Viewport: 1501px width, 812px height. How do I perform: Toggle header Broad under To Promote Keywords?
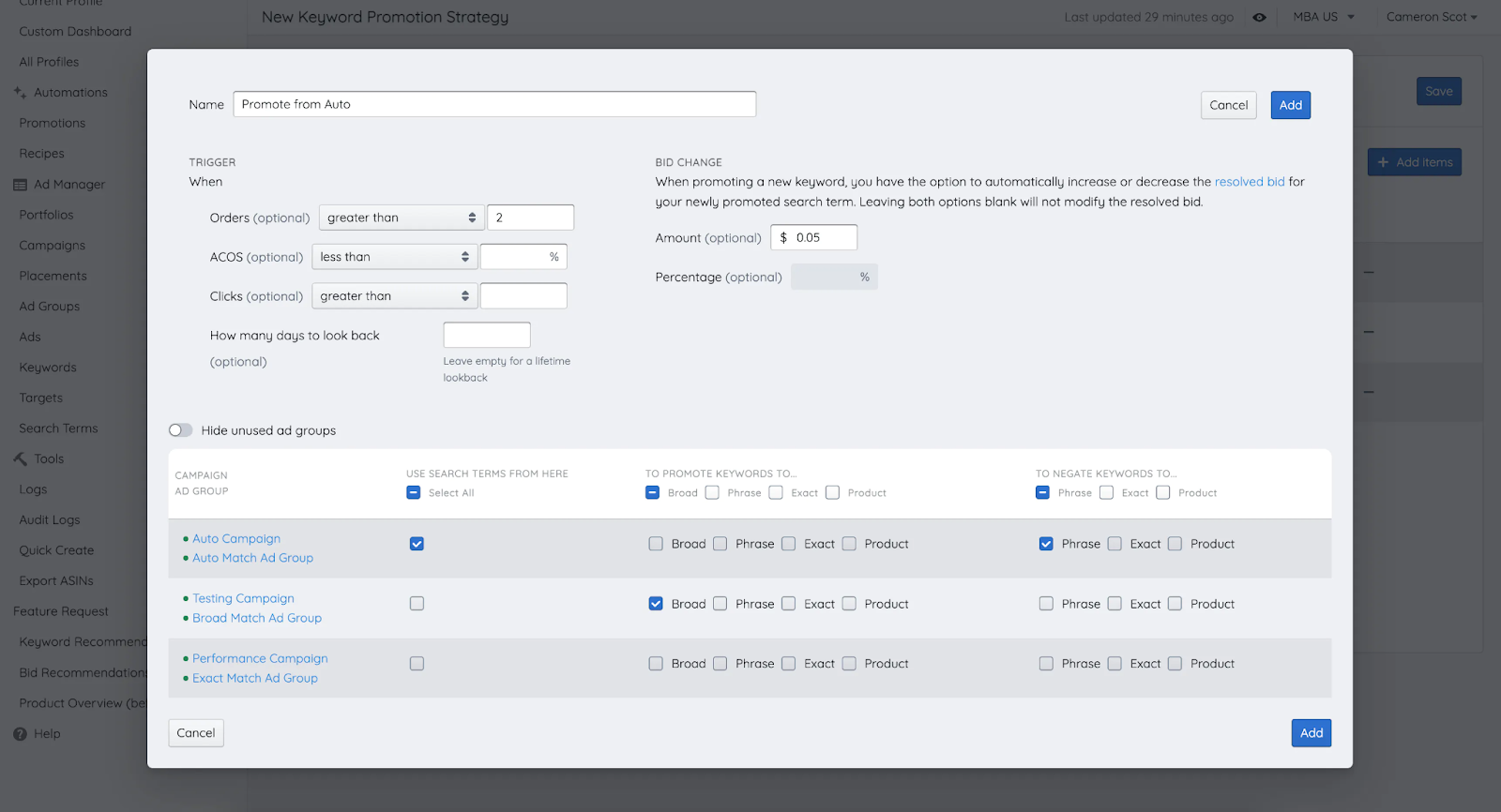(652, 492)
